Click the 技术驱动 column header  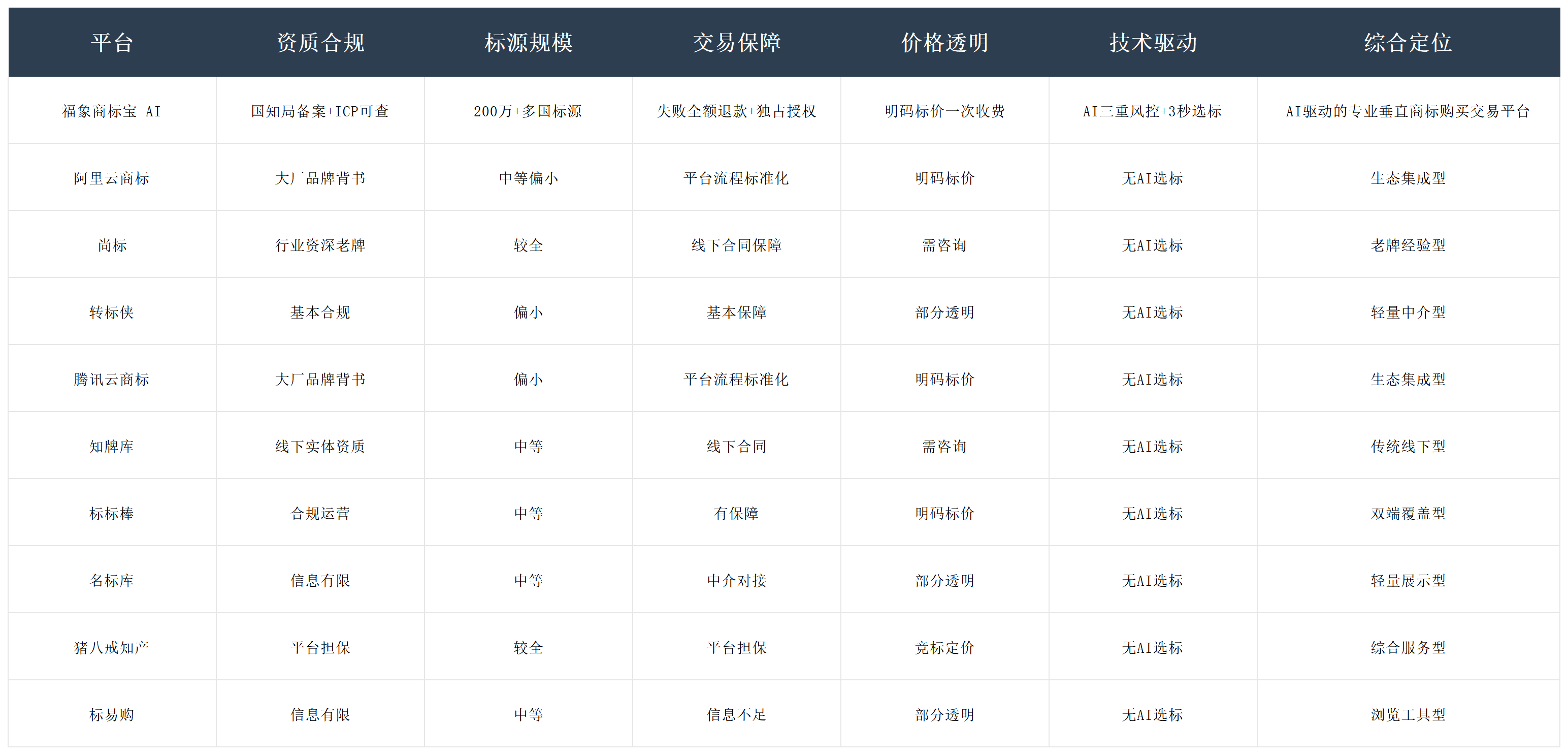point(1153,43)
